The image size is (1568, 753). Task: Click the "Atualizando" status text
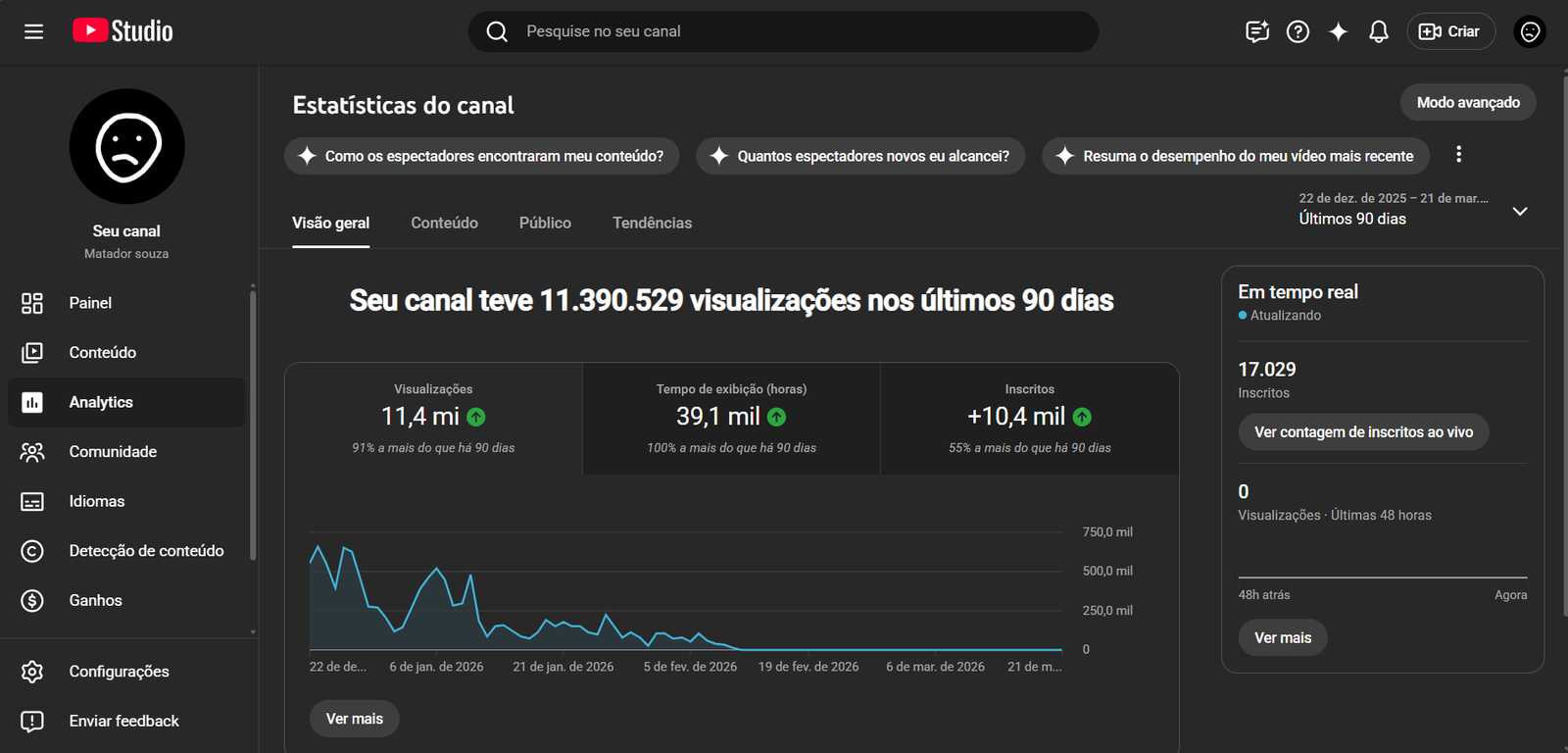(x=1286, y=316)
